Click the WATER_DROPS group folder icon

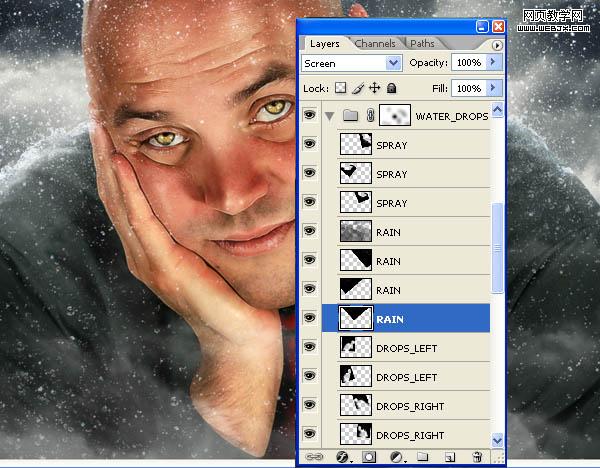coord(350,115)
